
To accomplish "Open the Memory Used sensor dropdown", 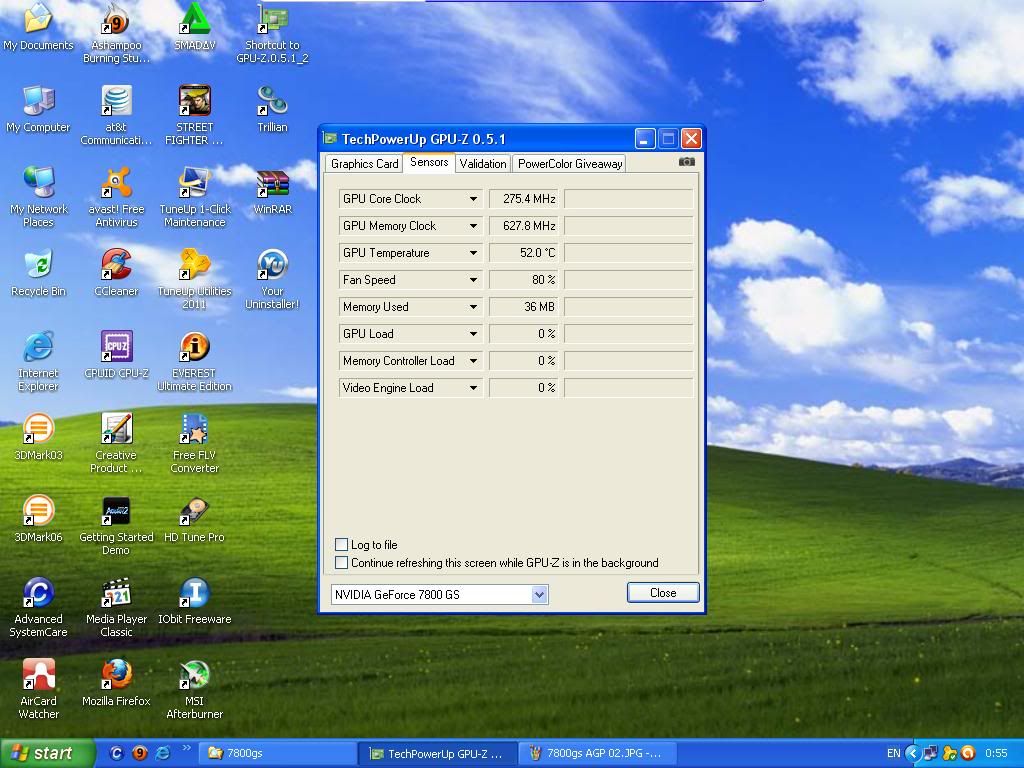I will click(473, 307).
